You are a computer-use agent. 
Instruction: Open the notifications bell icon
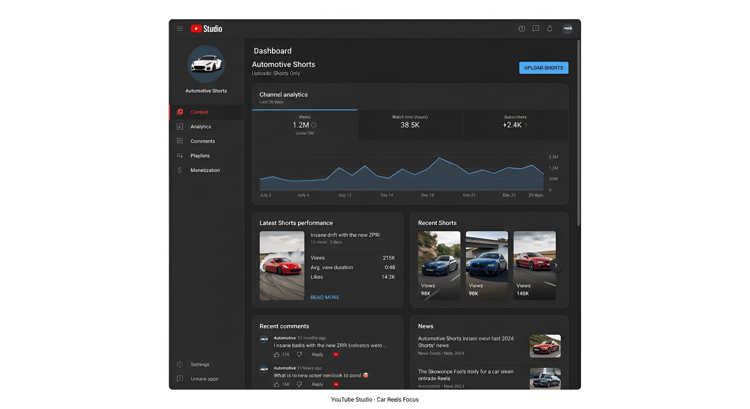(550, 29)
